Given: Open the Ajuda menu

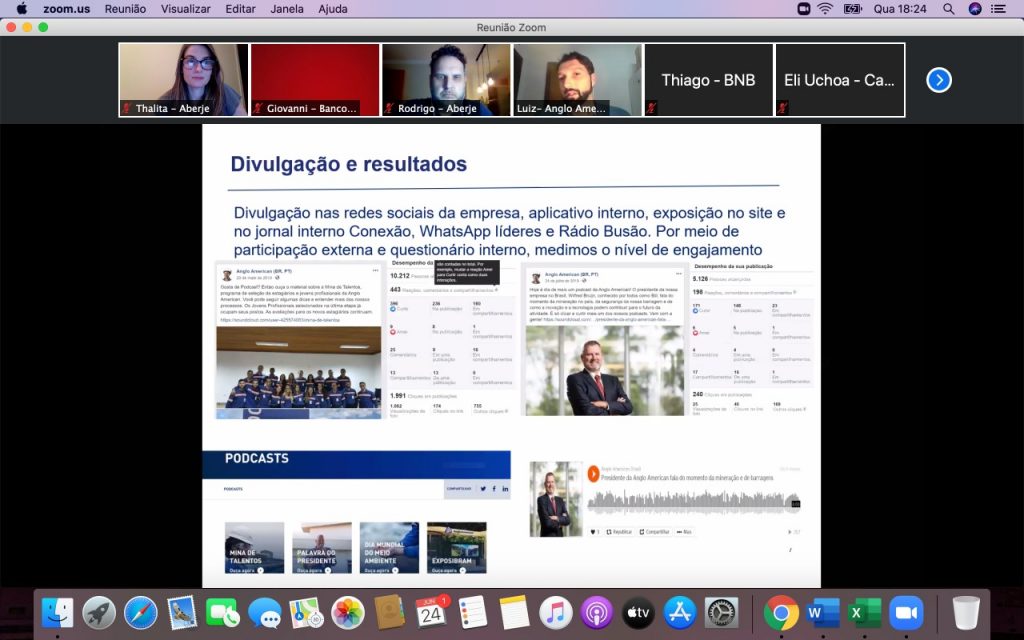Looking at the screenshot, I should tap(334, 9).
